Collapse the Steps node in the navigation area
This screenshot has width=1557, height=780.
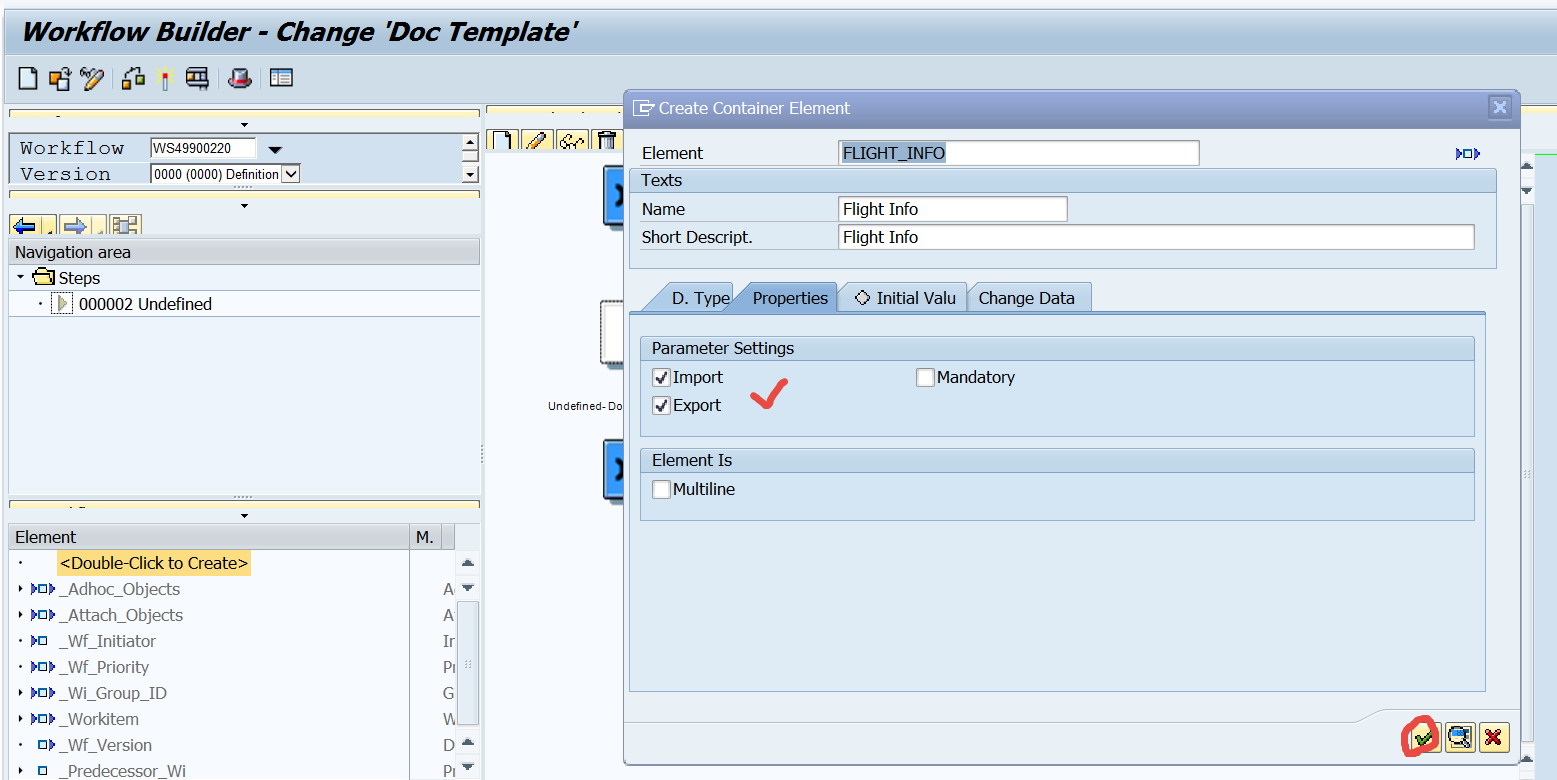tap(22, 278)
